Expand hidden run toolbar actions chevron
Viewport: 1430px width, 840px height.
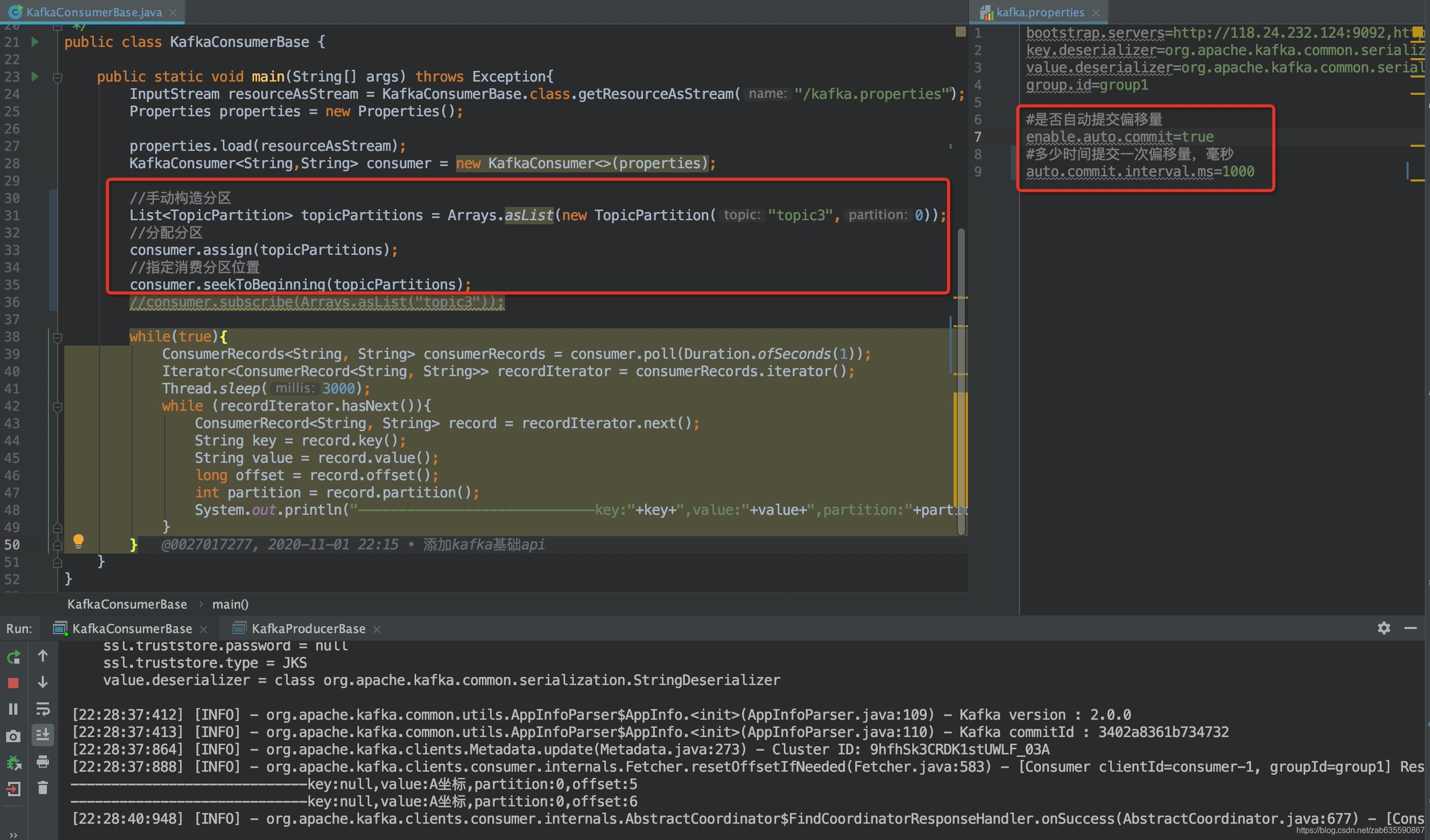click(14, 834)
